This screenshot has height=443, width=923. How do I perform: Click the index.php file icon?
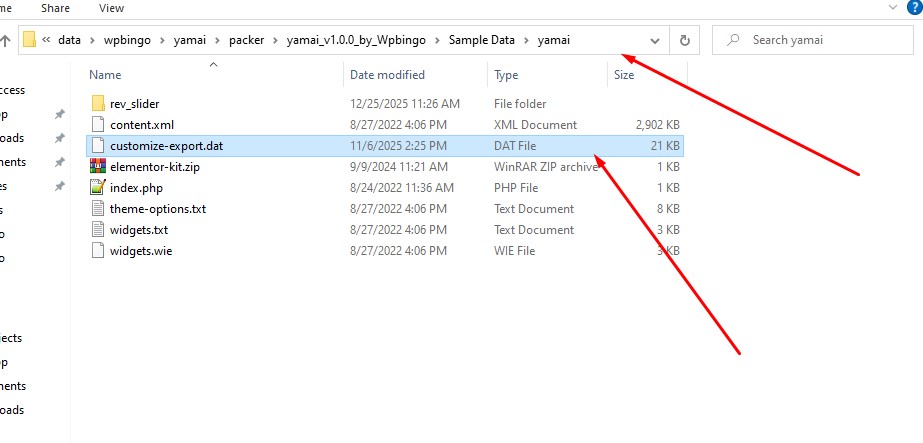(x=98, y=188)
